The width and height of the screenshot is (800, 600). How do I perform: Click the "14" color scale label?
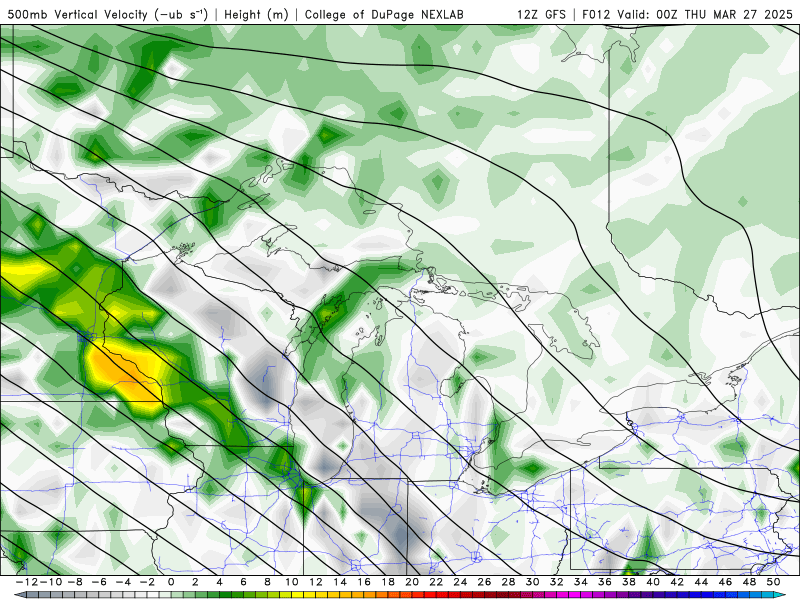tap(340, 582)
